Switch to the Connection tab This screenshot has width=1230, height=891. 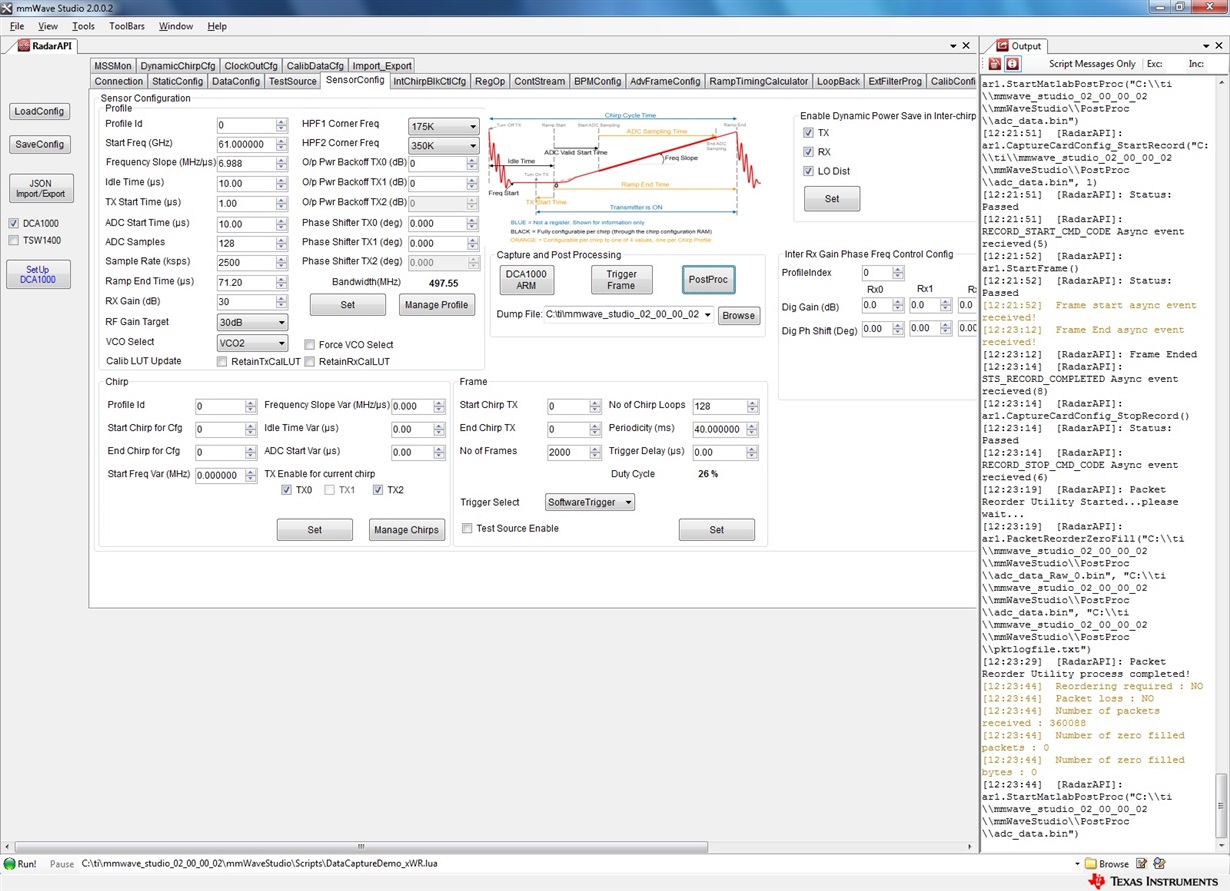(x=119, y=82)
